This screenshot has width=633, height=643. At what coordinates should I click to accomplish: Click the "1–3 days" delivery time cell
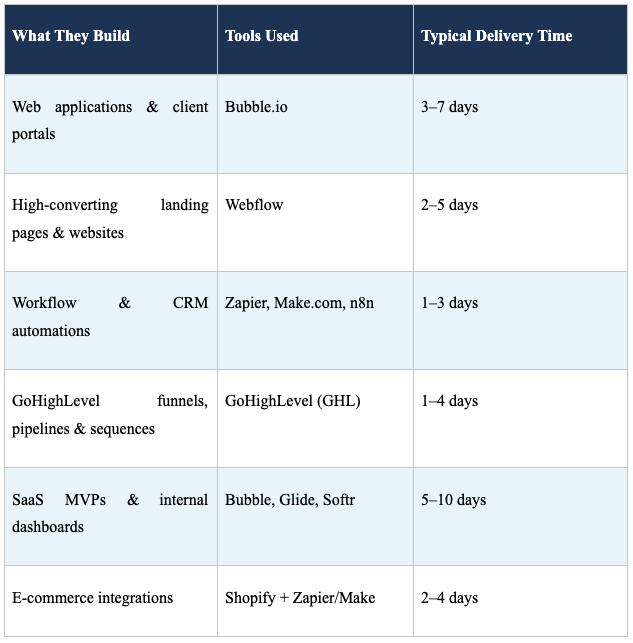(x=450, y=303)
